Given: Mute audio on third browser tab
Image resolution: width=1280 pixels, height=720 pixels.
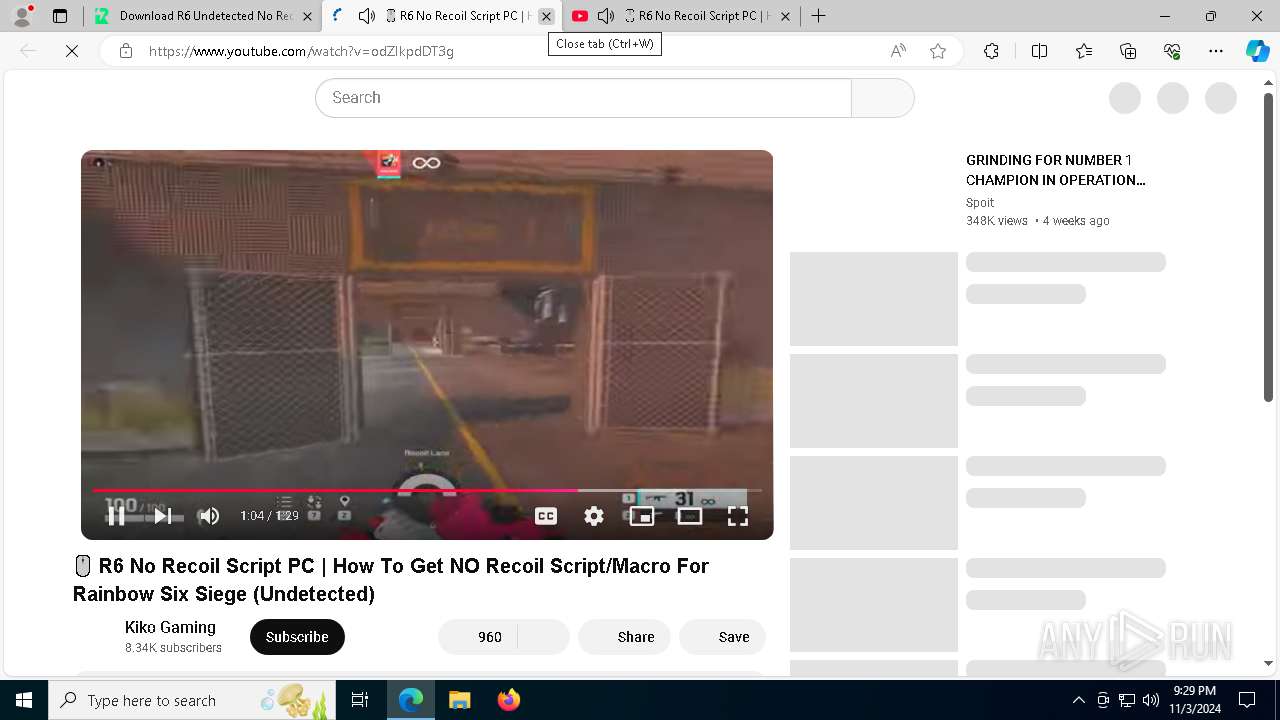Looking at the screenshot, I should pos(606,16).
